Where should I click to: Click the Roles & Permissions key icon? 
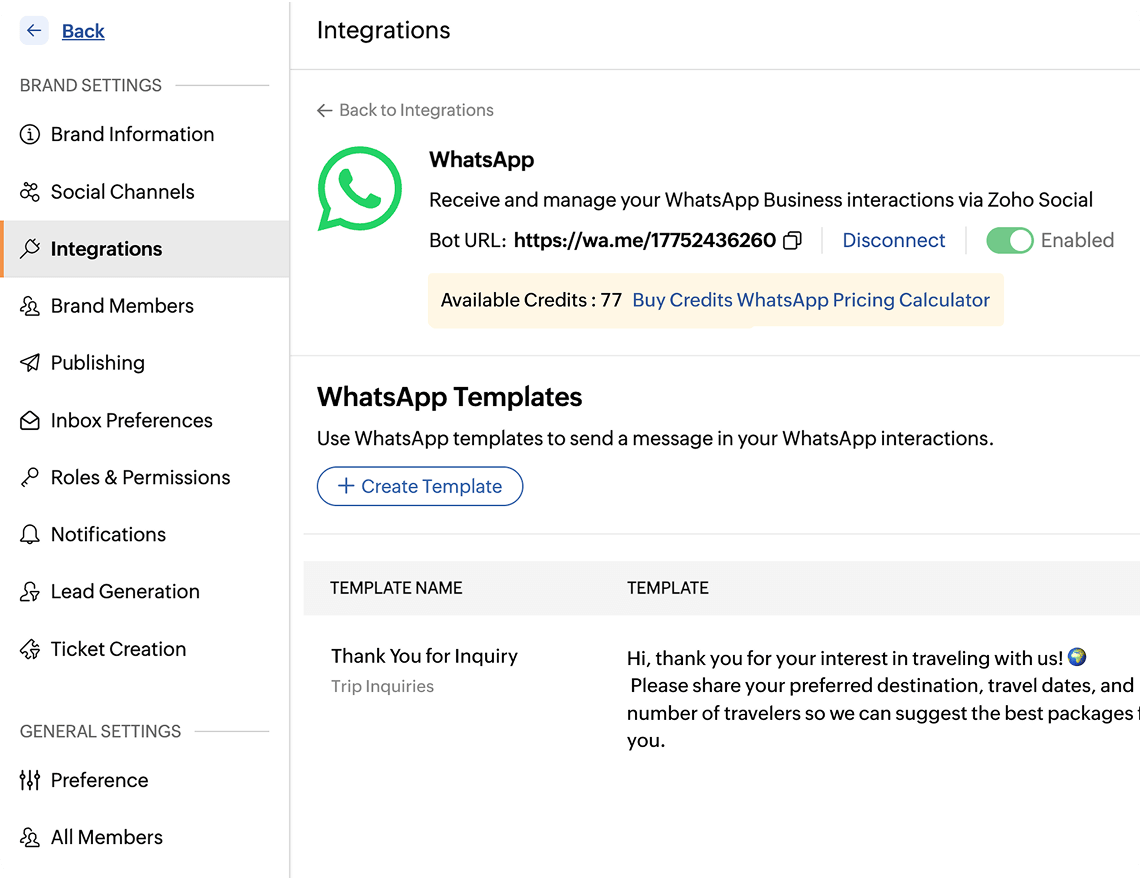(x=30, y=478)
